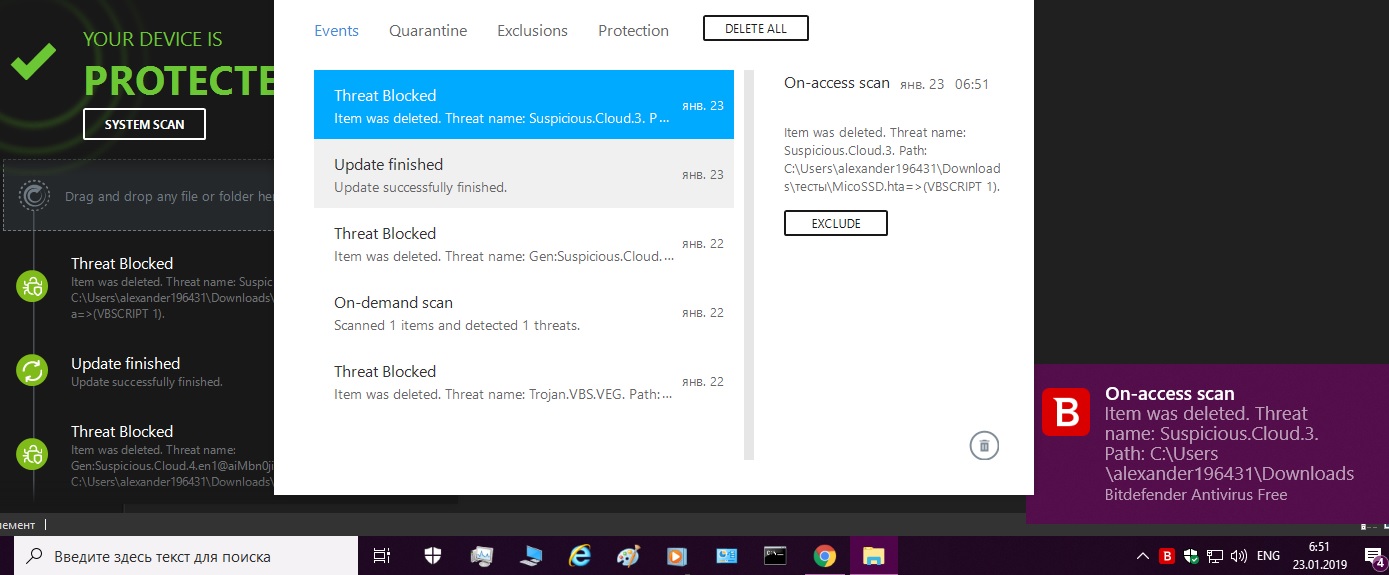Click the green protected checkmark icon
The width and height of the screenshot is (1389, 575).
[x=32, y=61]
